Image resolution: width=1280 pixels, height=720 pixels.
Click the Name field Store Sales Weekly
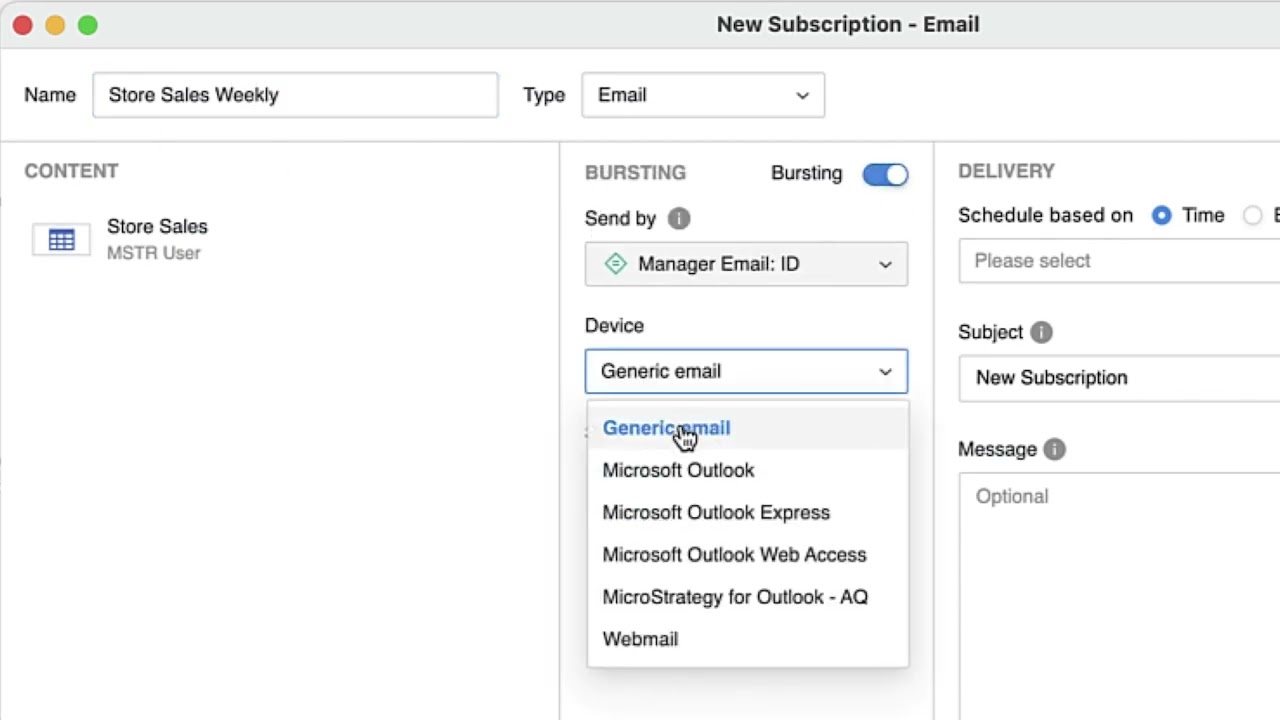click(295, 95)
